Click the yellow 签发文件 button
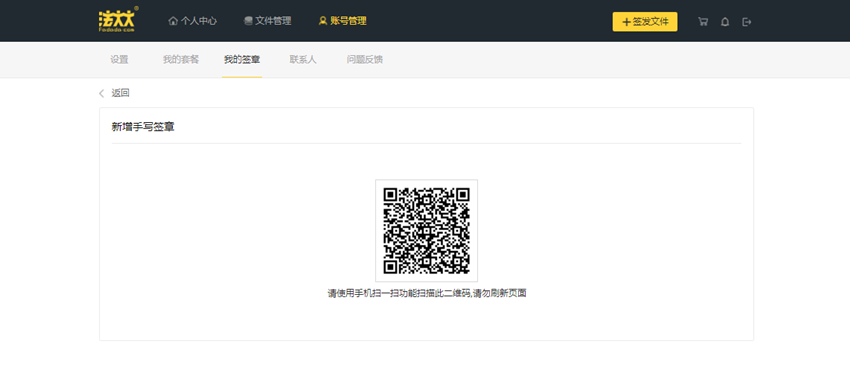This screenshot has width=850, height=384. click(645, 22)
